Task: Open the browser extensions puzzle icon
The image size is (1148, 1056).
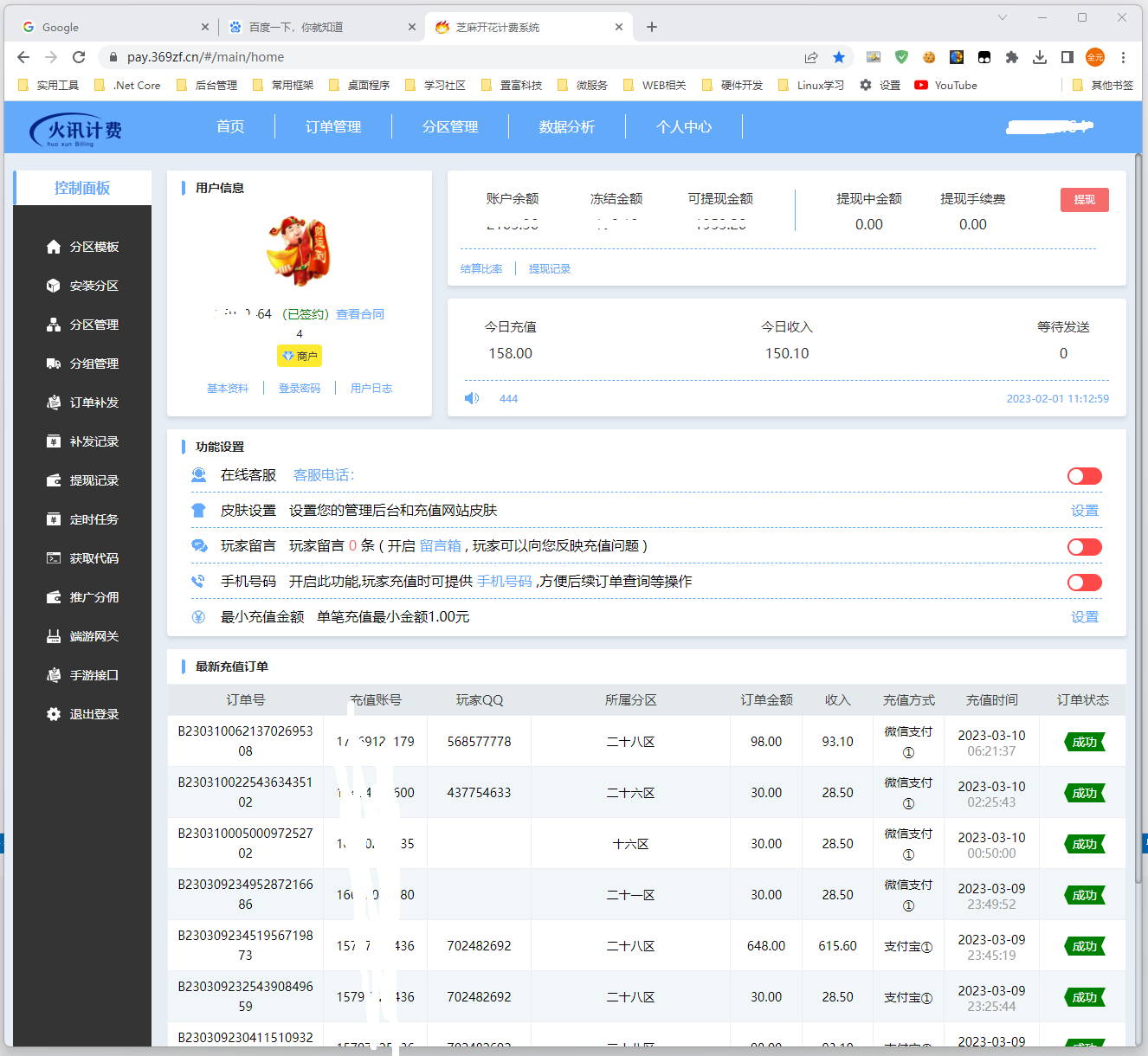Action: point(1012,57)
